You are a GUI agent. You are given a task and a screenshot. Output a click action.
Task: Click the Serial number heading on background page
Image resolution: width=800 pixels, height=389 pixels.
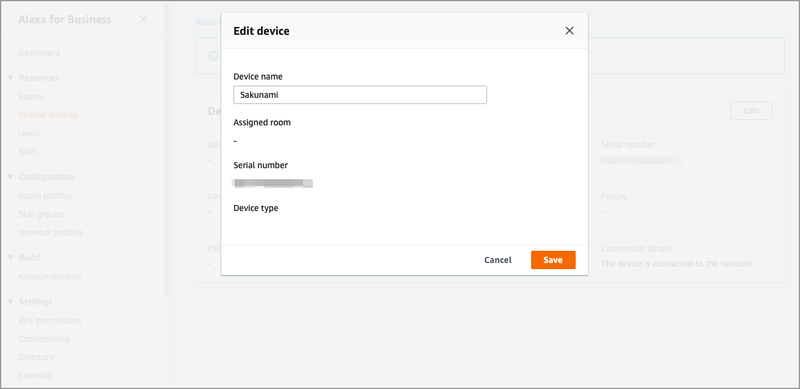[x=628, y=144]
